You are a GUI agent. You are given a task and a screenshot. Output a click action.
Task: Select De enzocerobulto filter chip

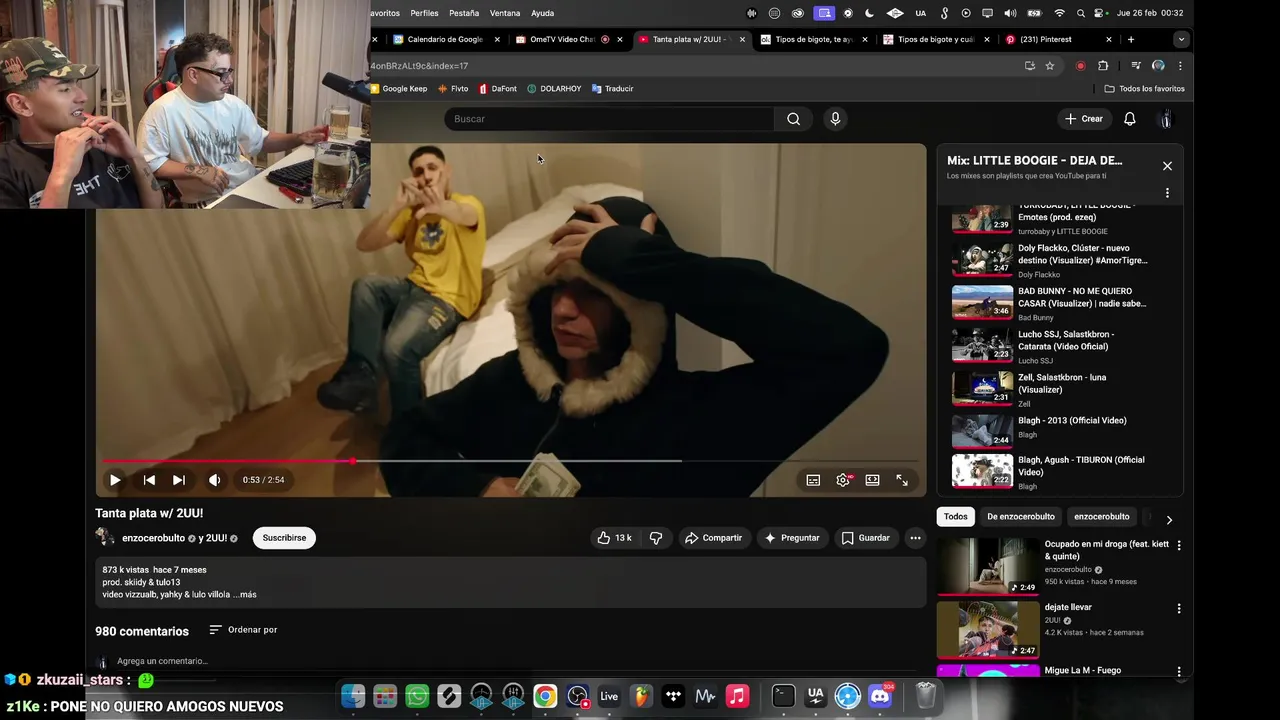[x=1021, y=517]
